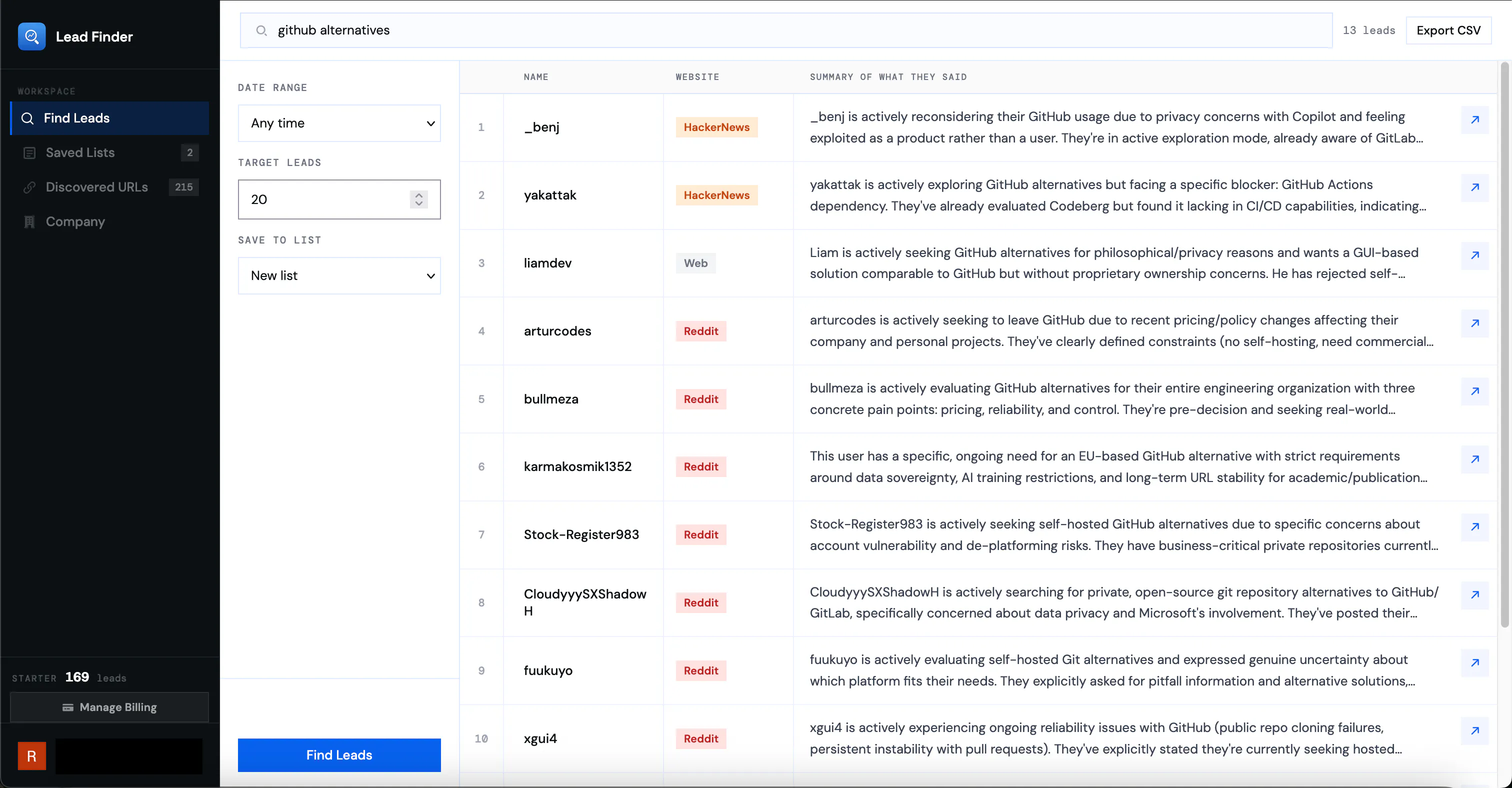Click the Company building icon
1512x788 pixels.
click(29, 222)
